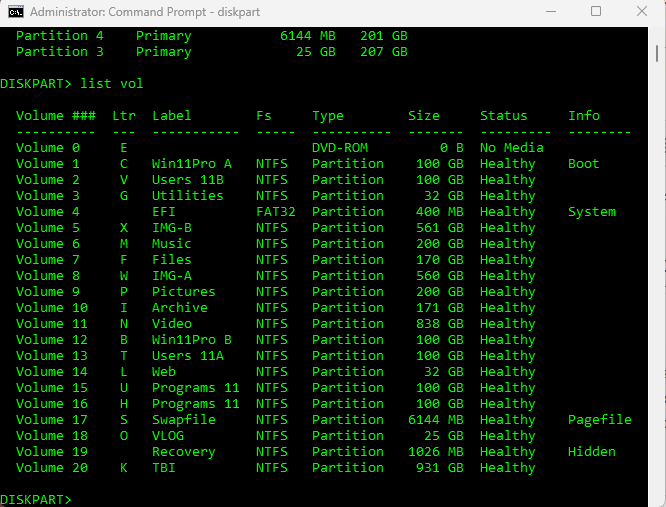The width and height of the screenshot is (666, 507).
Task: Close the Command Prompt window
Action: point(641,12)
